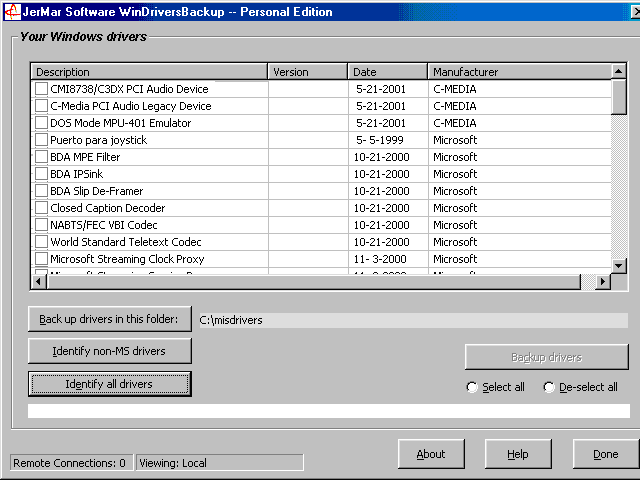Sort list by Date column header
The height and width of the screenshot is (480, 640).
(x=388, y=72)
